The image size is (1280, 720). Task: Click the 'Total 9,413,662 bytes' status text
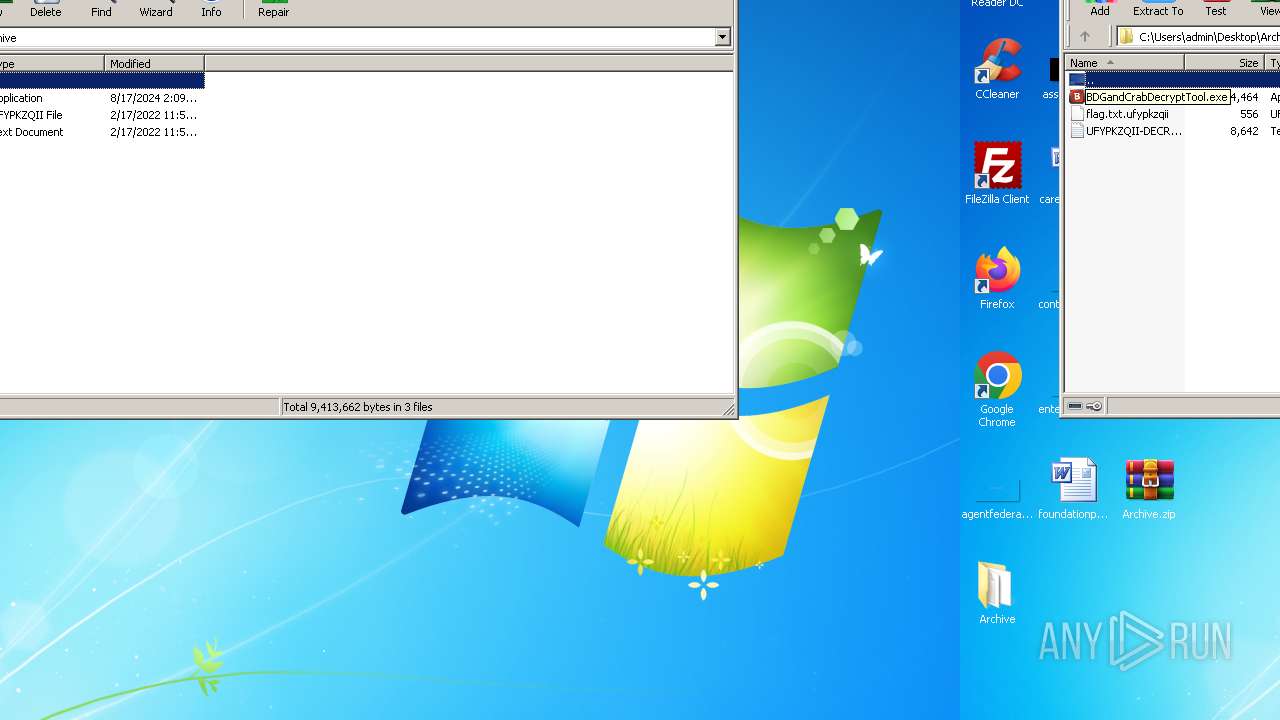tap(358, 407)
